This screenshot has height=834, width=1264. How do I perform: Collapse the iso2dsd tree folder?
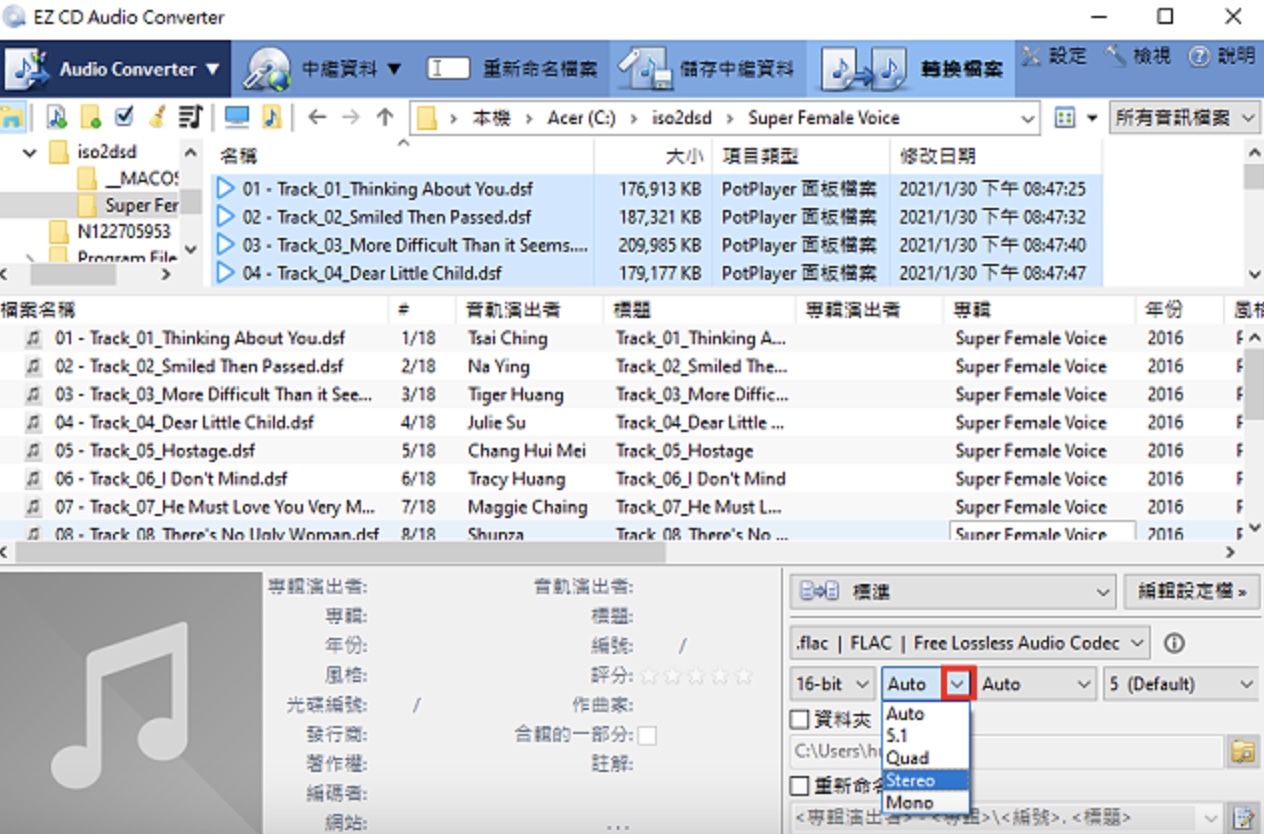coord(30,152)
